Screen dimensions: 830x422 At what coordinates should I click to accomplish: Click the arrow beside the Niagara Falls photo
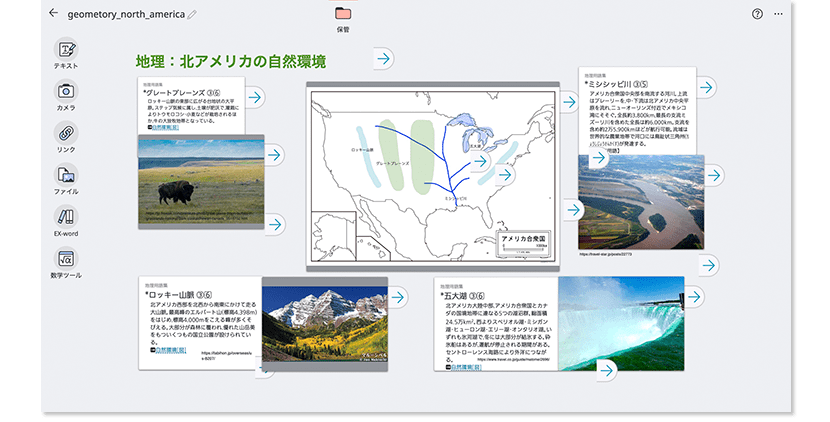click(x=694, y=297)
